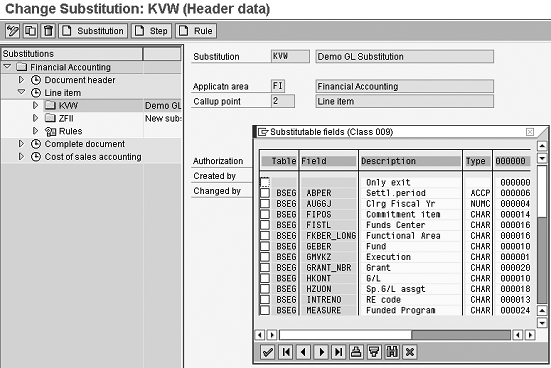Click the Substitutable fields title icon

coord(263,132)
